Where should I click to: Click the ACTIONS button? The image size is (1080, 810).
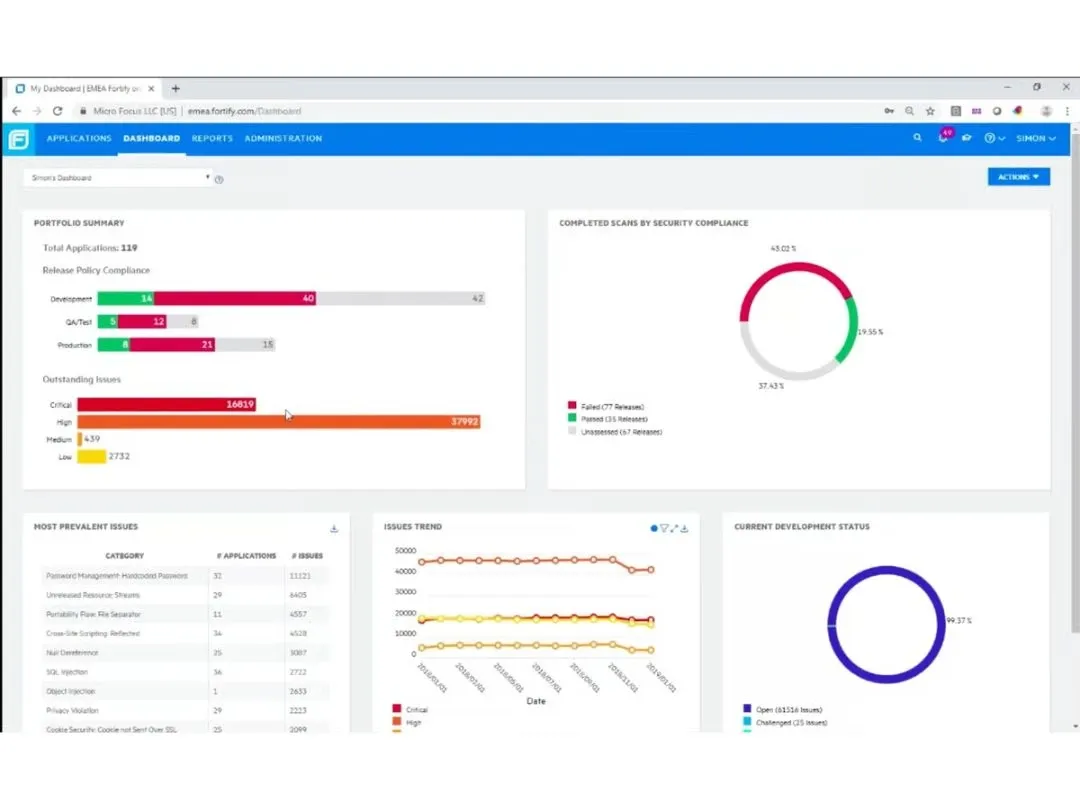coord(1019,176)
